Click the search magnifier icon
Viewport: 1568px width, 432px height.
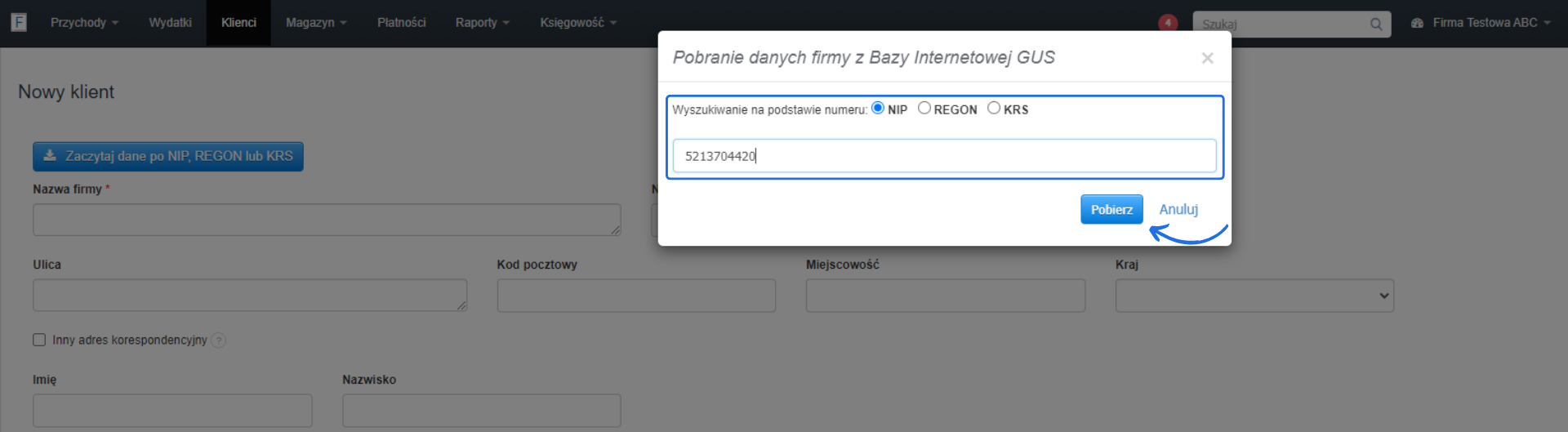1376,24
